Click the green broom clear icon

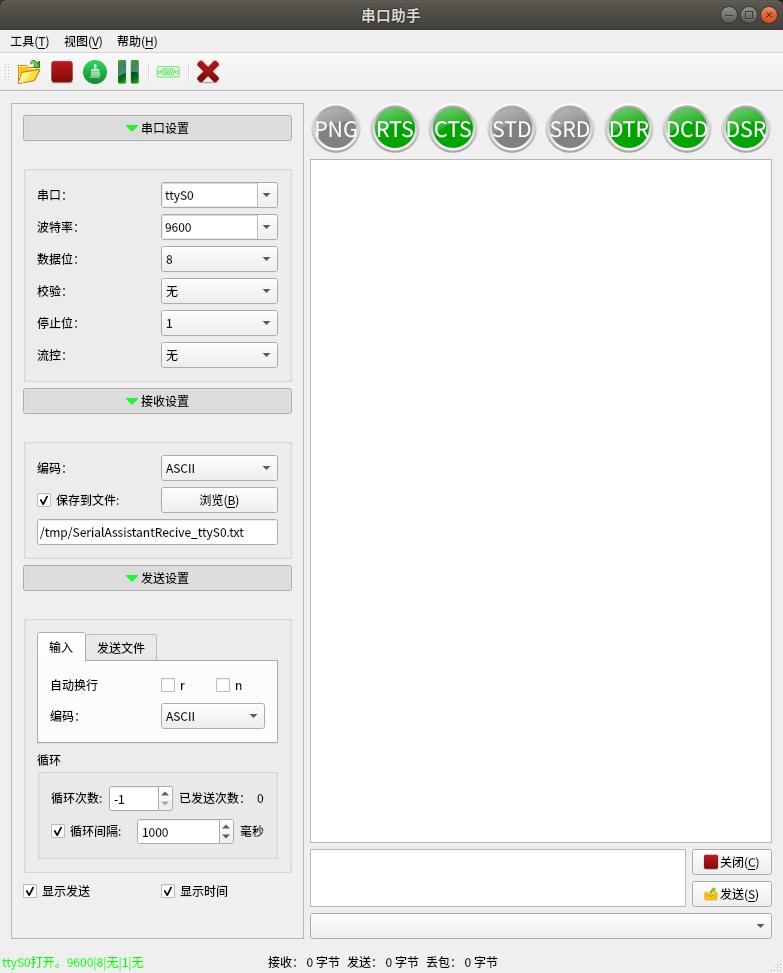[95, 72]
